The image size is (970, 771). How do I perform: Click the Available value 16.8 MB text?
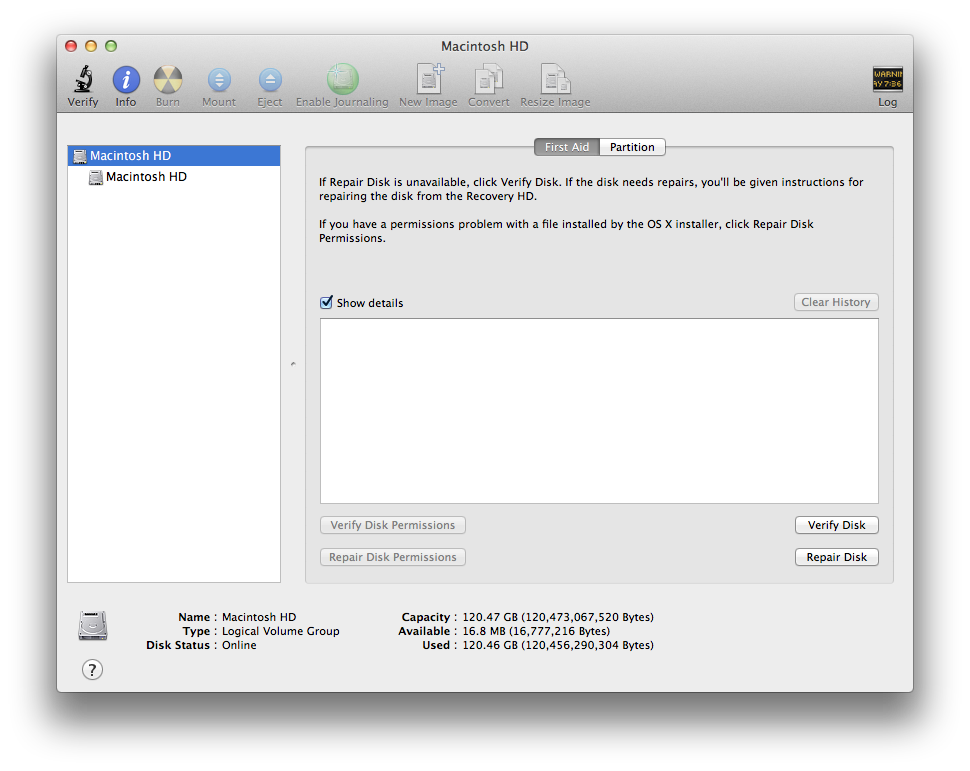(536, 631)
